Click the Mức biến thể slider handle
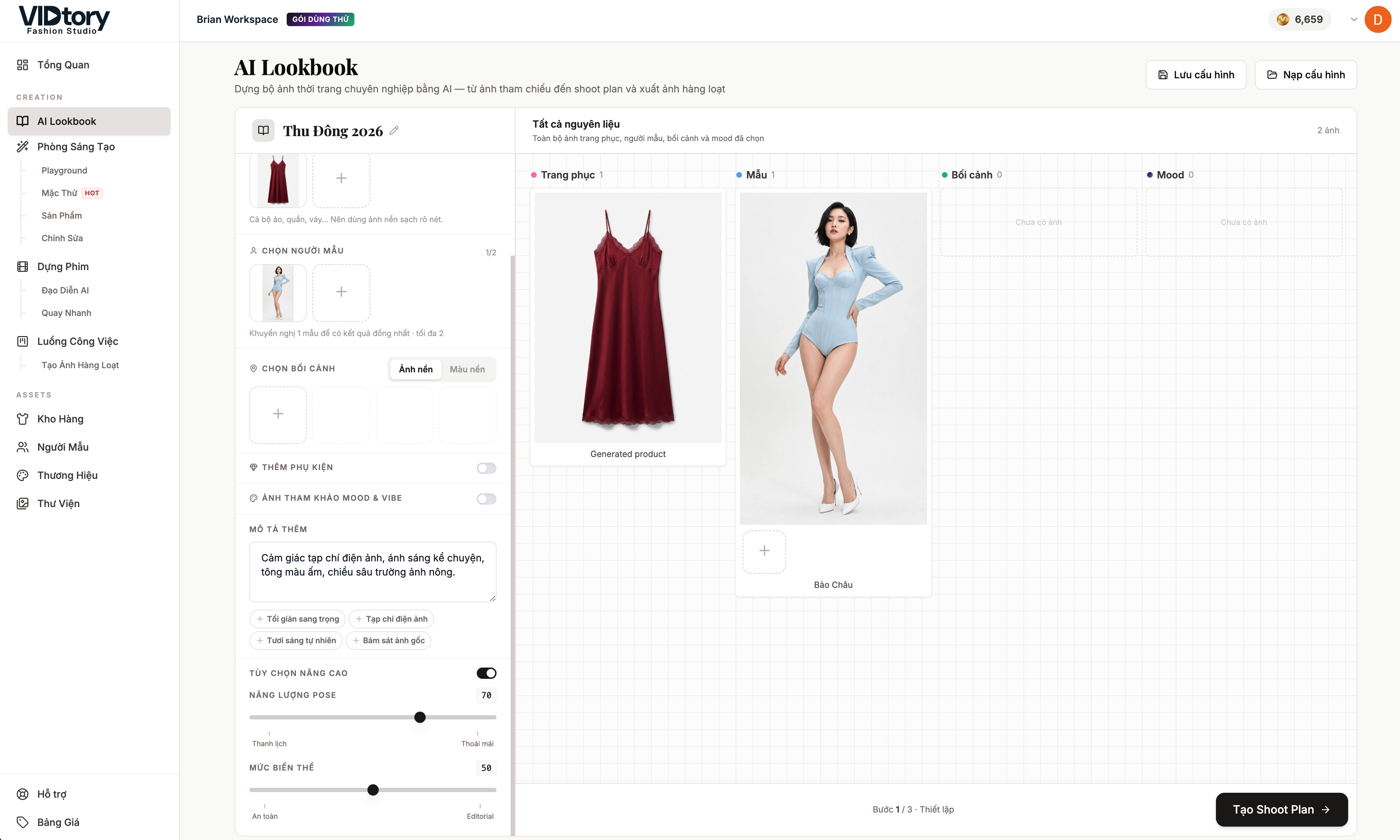The width and height of the screenshot is (1400, 840). (x=373, y=790)
